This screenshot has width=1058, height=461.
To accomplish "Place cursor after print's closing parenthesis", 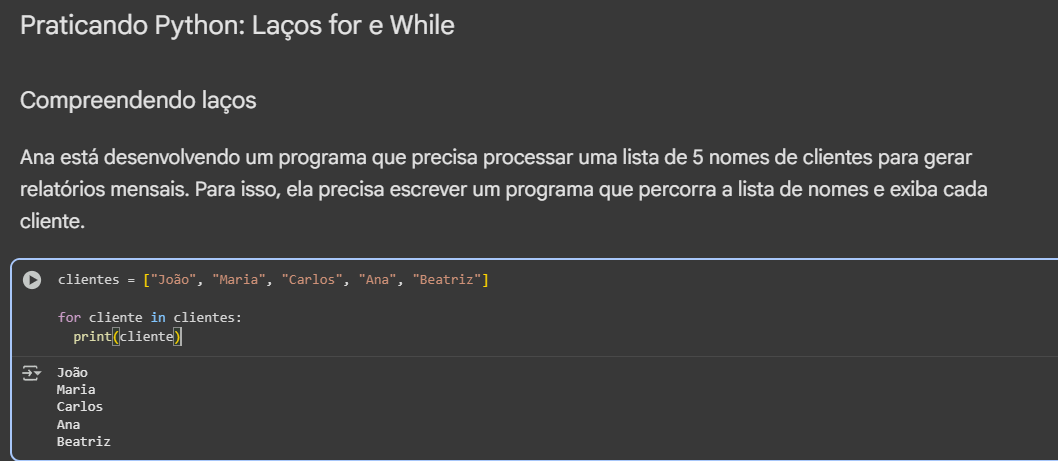I will click(185, 337).
